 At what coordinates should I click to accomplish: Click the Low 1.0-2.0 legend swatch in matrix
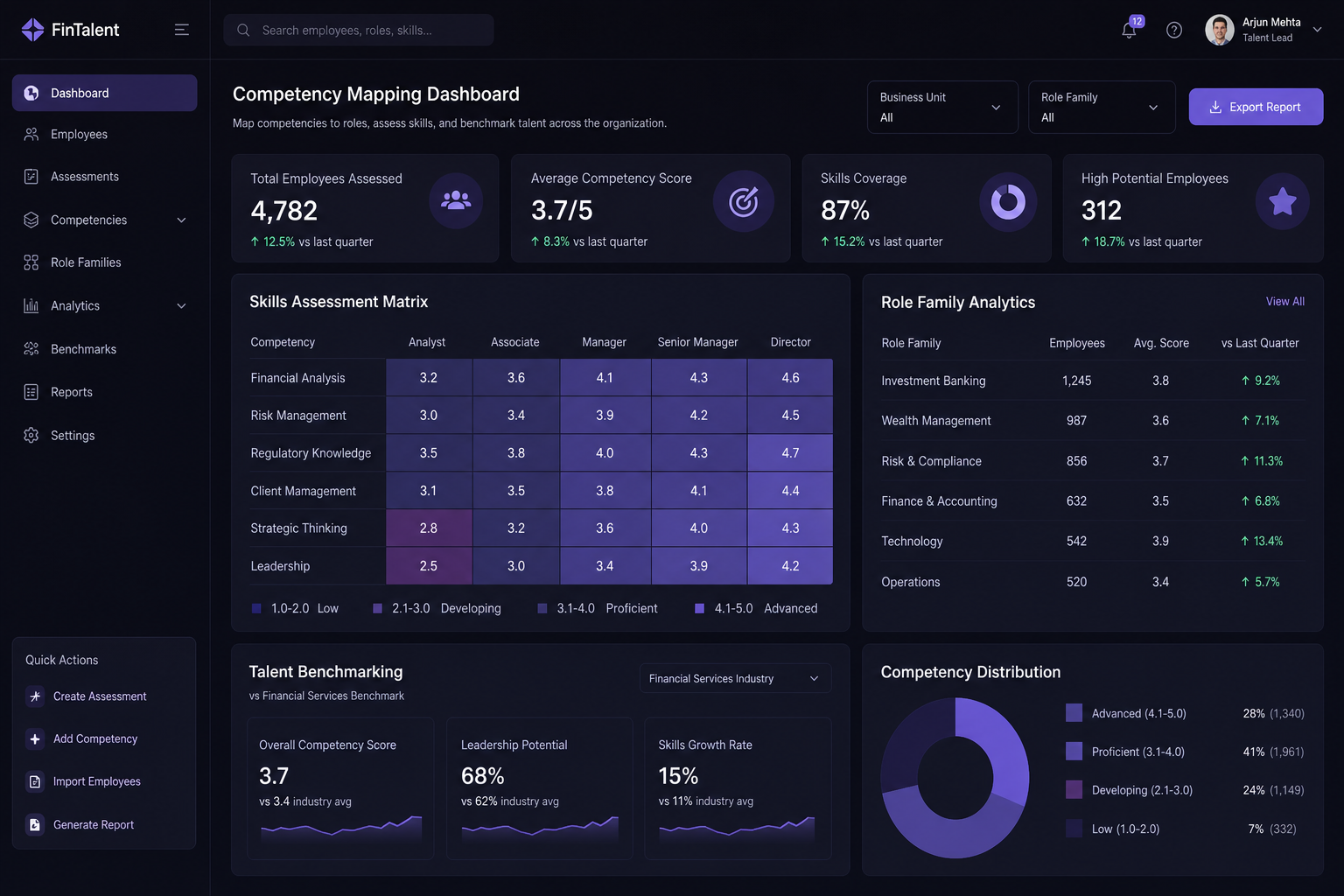256,608
